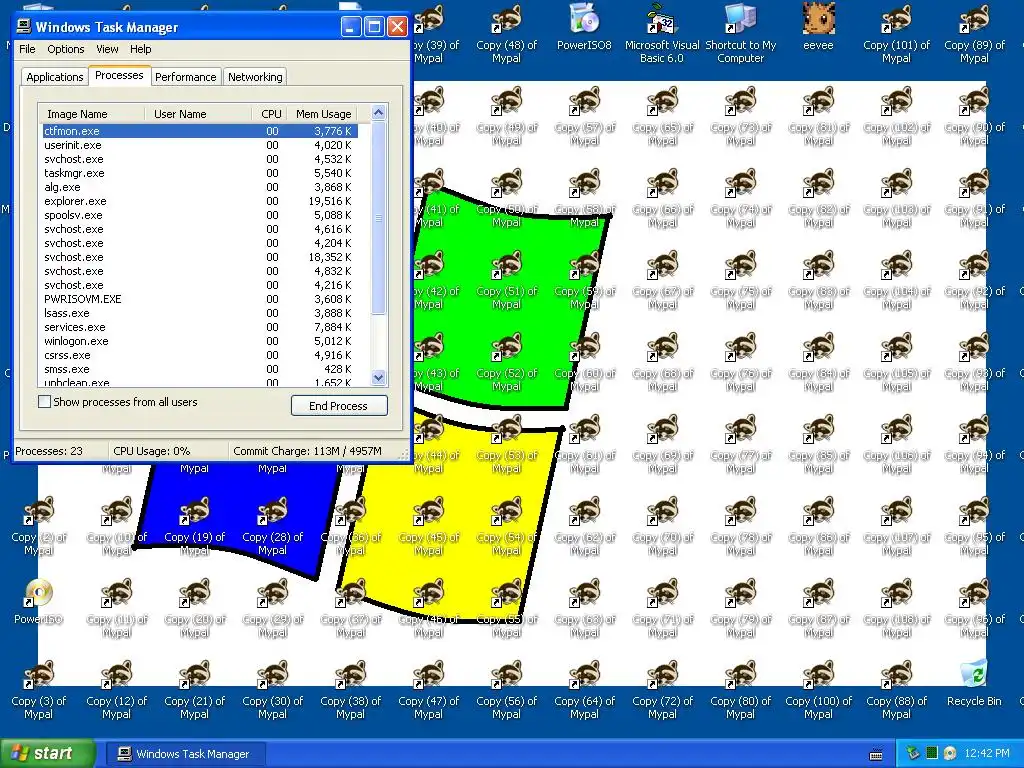Sort by the User Name column header
Viewport: 1024px width, 768px height.
click(x=198, y=114)
